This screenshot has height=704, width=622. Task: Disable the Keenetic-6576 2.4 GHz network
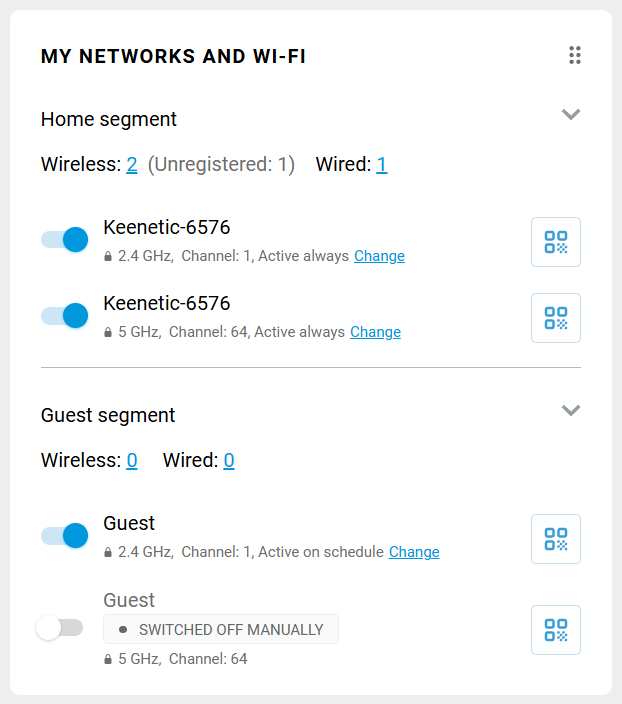[65, 240]
